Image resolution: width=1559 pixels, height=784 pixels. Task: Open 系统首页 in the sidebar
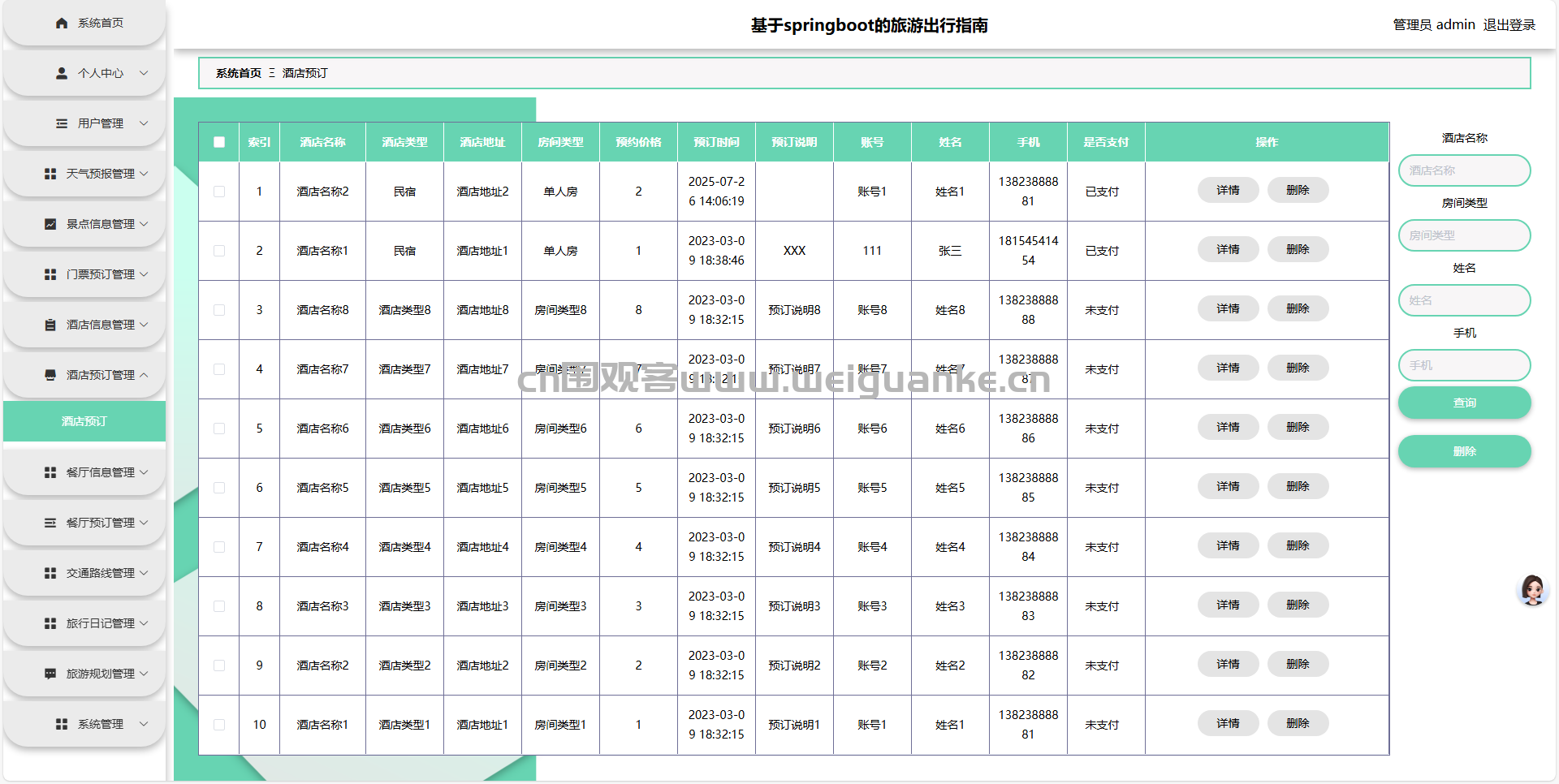[x=84, y=23]
